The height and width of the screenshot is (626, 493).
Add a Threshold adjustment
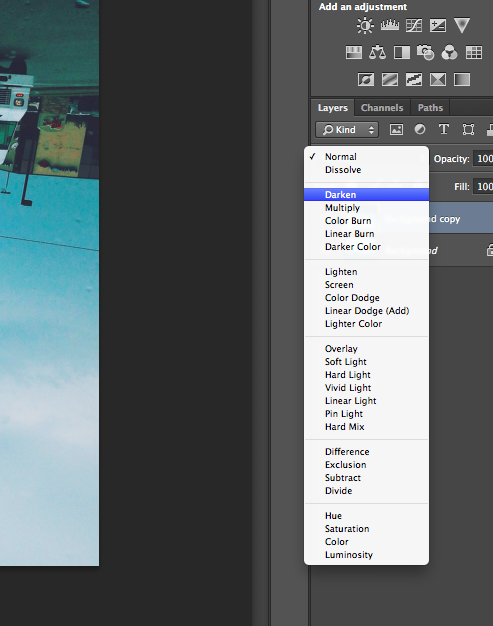pyautogui.click(x=414, y=79)
